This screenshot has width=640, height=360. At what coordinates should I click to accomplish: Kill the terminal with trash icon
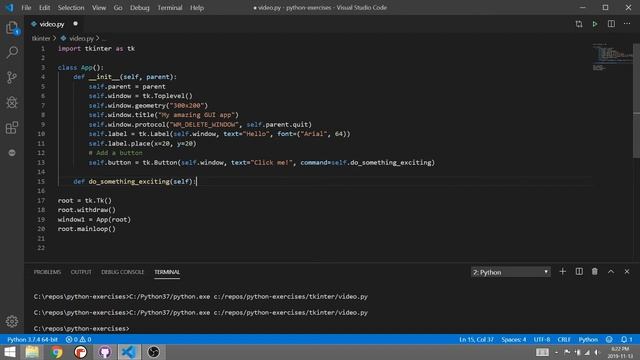click(595, 272)
